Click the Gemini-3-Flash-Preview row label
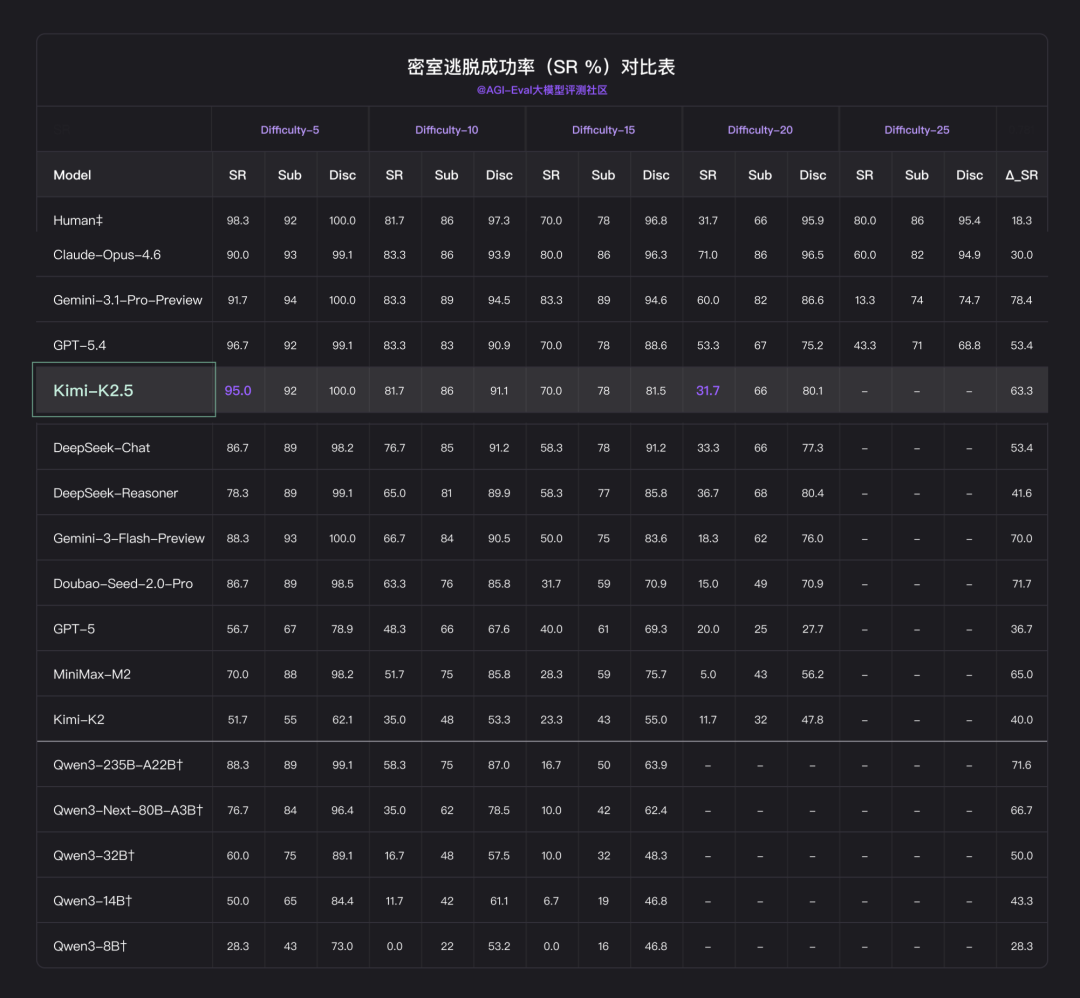The width and height of the screenshot is (1080, 998). (x=129, y=539)
